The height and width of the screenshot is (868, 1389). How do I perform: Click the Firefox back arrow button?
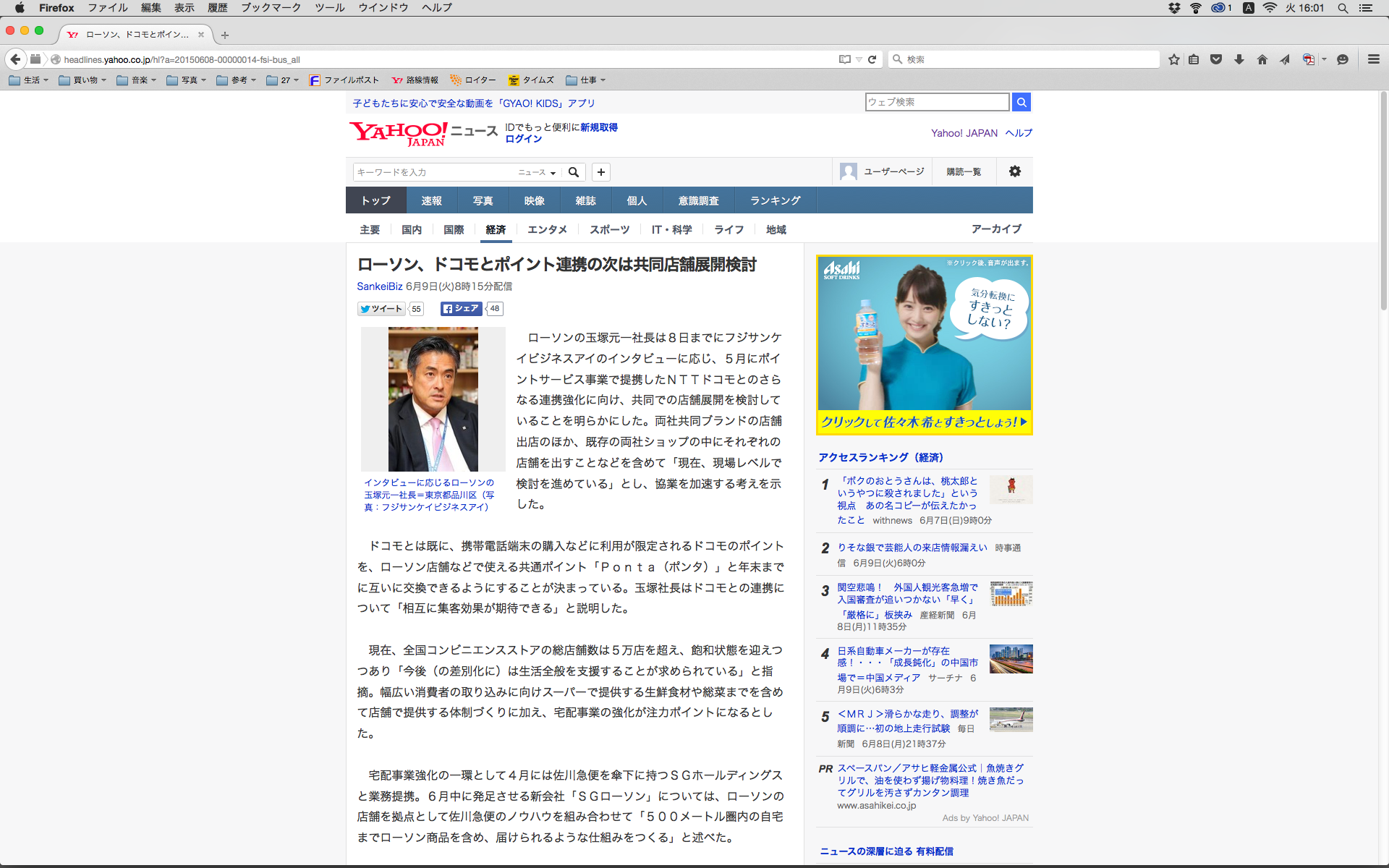[x=15, y=59]
